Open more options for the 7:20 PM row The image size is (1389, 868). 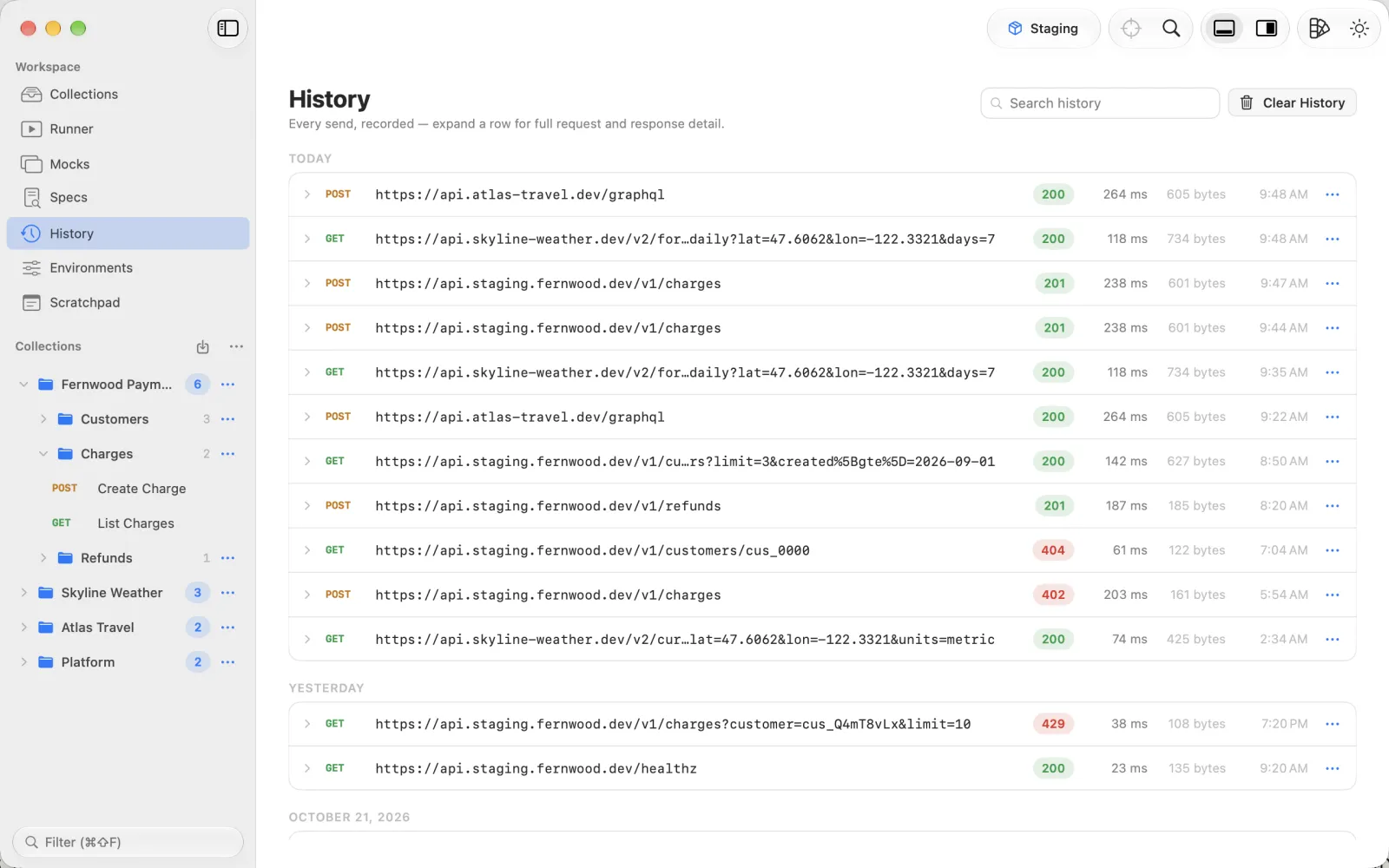coord(1333,724)
